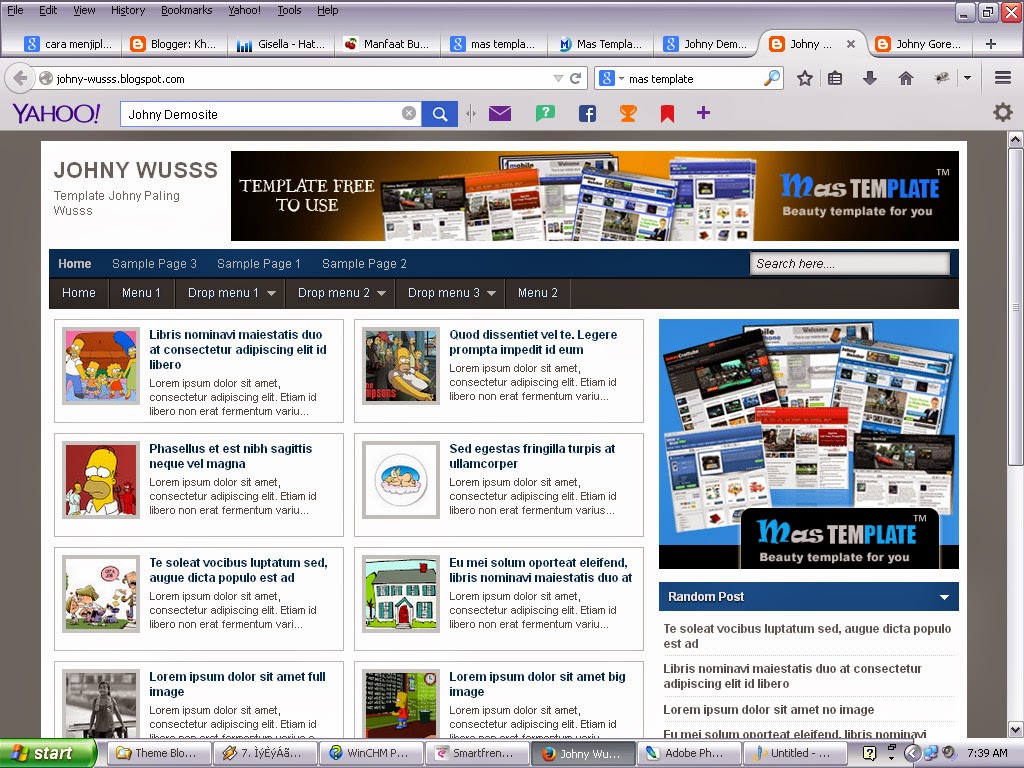Open Sample Page 1 link
The width and height of the screenshot is (1024, 768).
tap(259, 264)
